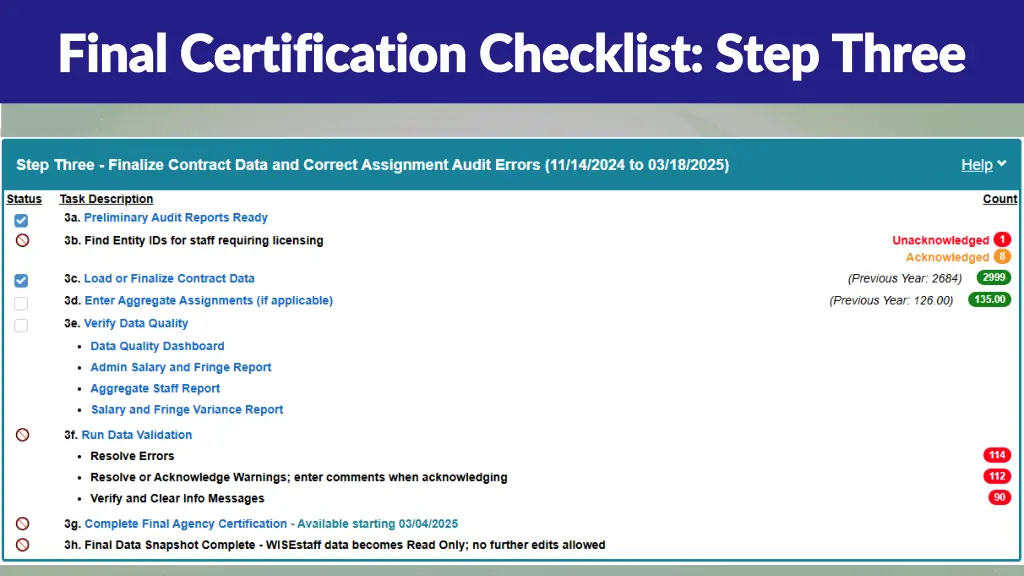1024x576 pixels.
Task: Click the Task Description column header
Action: [x=106, y=199]
